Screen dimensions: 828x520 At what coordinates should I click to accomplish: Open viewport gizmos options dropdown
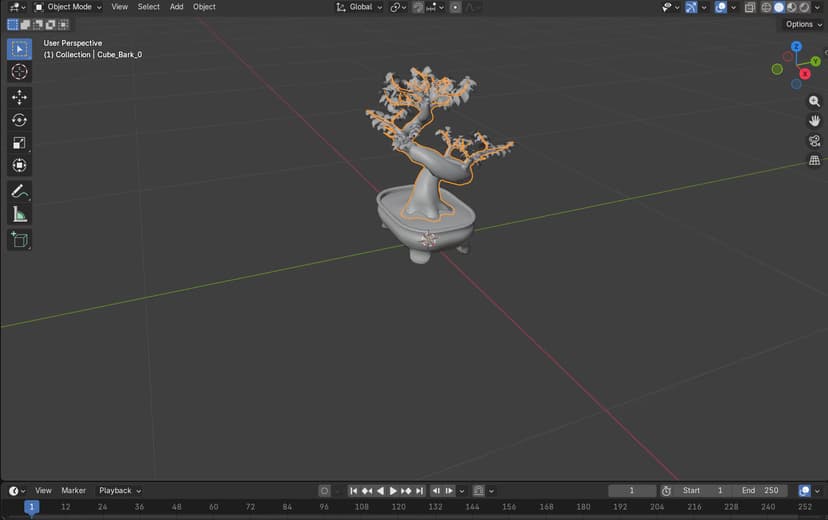point(703,7)
